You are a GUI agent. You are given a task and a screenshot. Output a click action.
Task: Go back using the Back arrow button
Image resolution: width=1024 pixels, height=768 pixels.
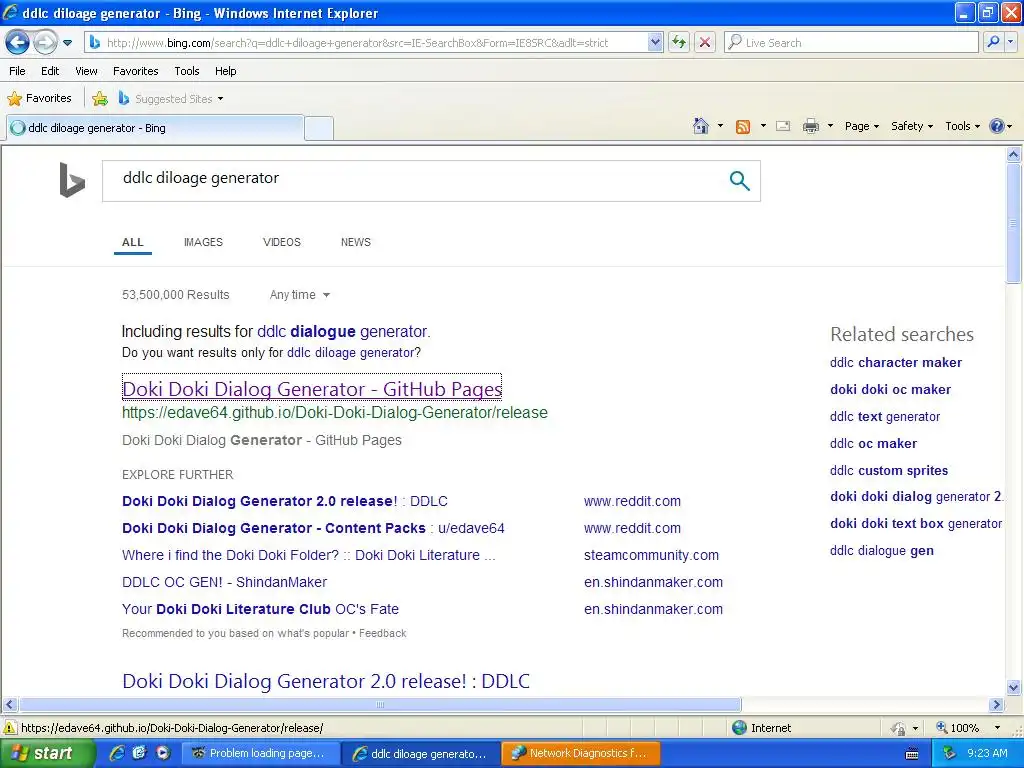click(18, 43)
